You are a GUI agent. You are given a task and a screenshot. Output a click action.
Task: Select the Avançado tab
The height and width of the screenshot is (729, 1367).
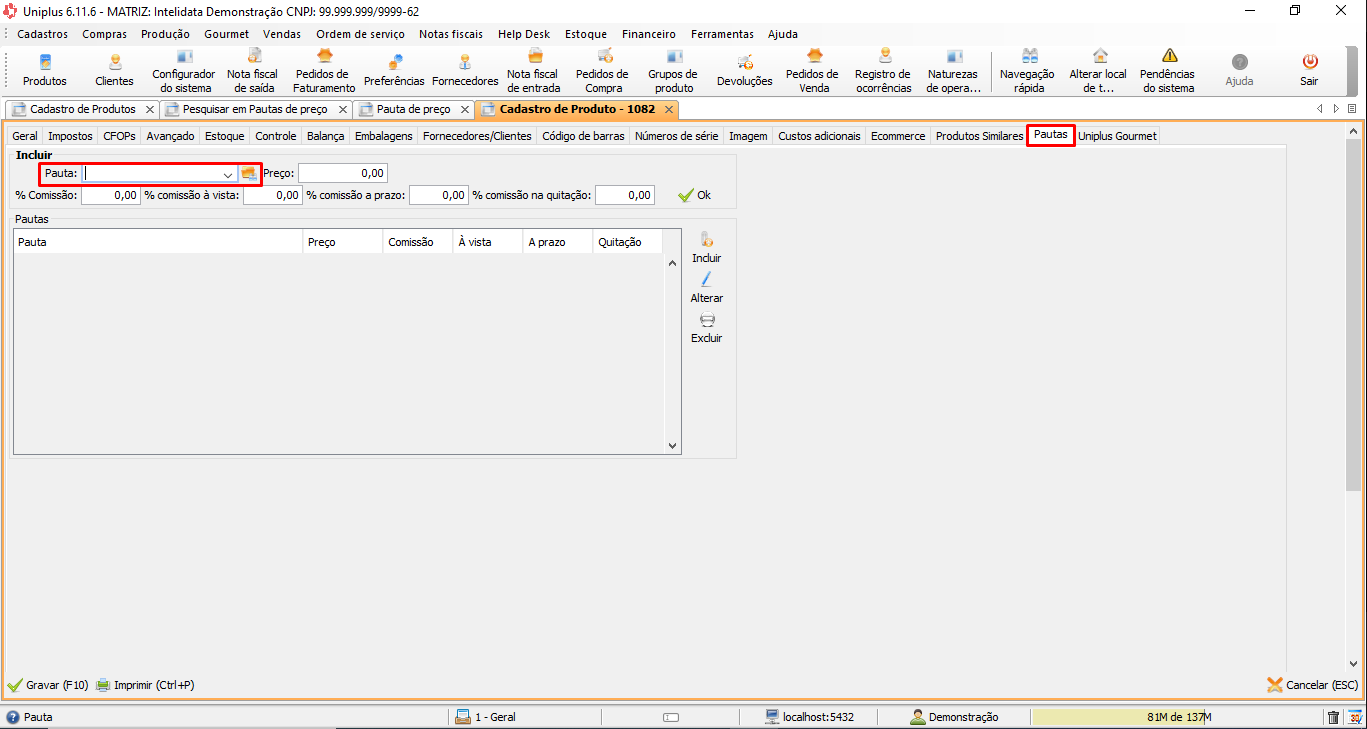coord(170,136)
